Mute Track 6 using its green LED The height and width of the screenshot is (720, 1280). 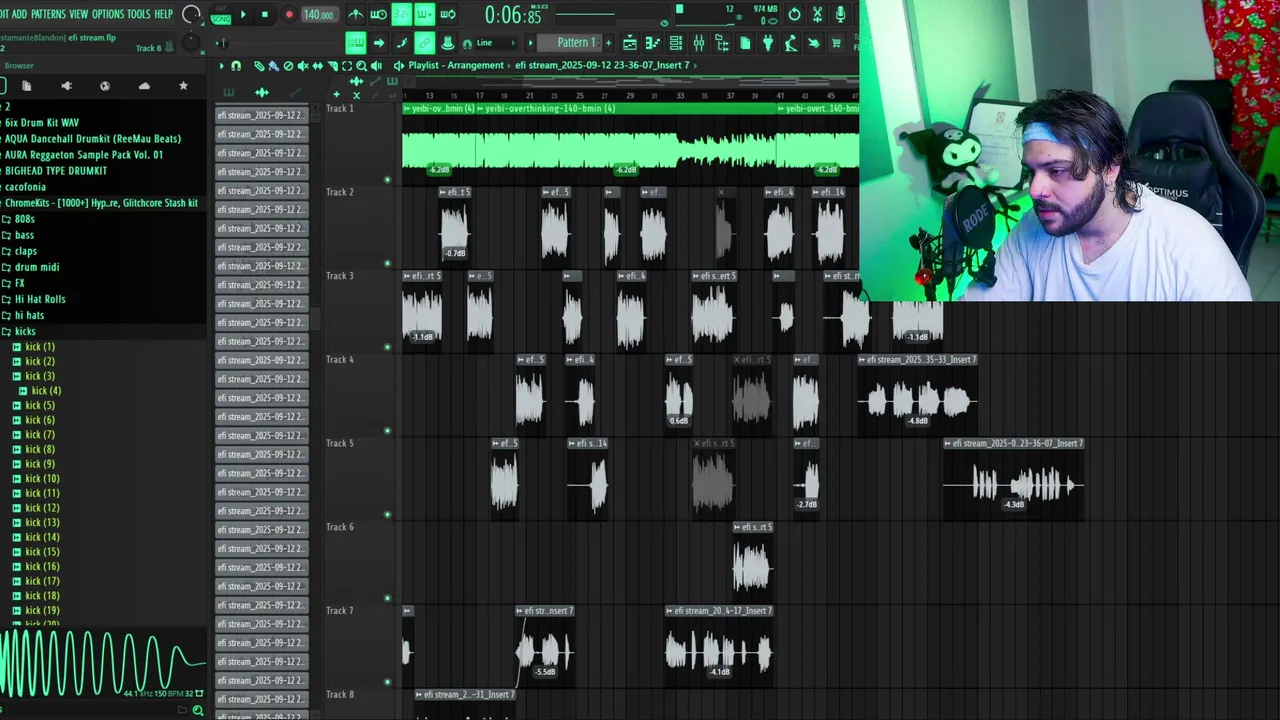point(387,599)
